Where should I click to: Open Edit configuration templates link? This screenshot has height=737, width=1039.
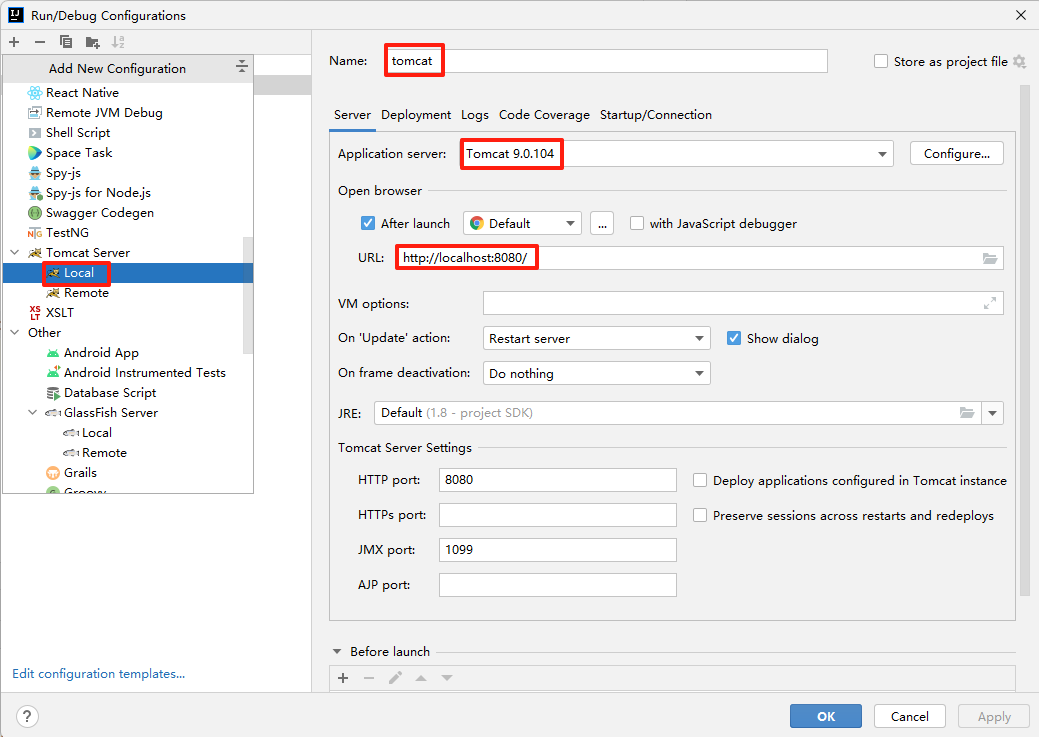click(98, 674)
